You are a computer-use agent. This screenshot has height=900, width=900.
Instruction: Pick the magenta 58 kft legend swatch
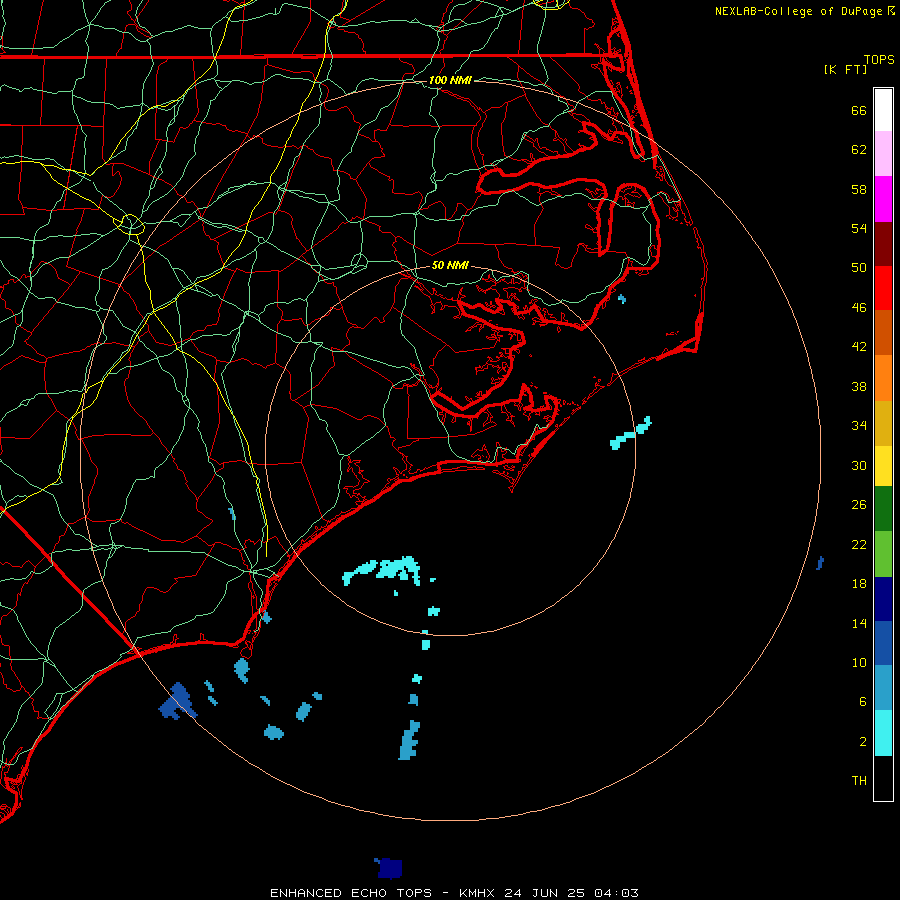point(883,199)
